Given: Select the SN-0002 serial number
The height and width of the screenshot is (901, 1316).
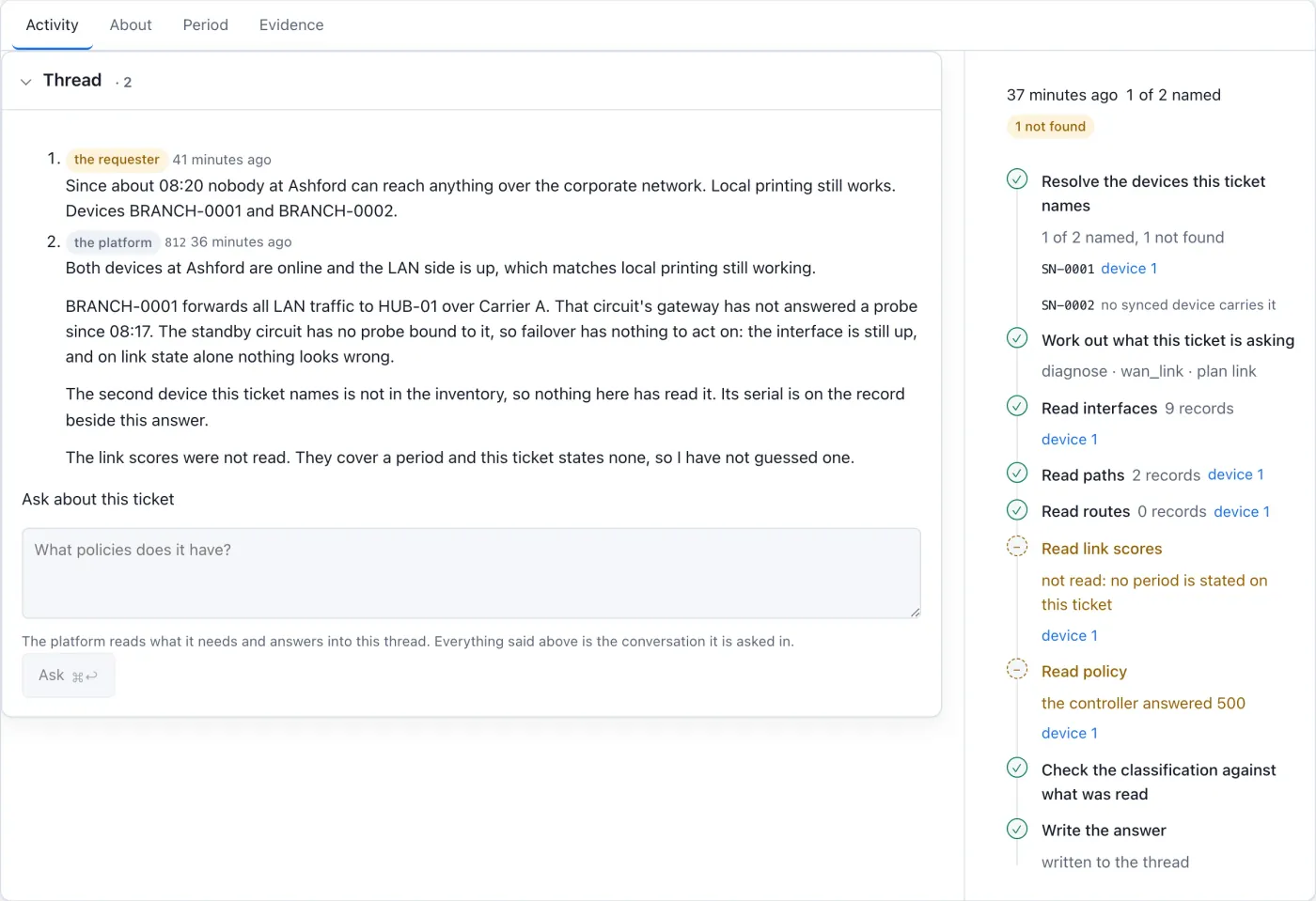Looking at the screenshot, I should [x=1068, y=305].
